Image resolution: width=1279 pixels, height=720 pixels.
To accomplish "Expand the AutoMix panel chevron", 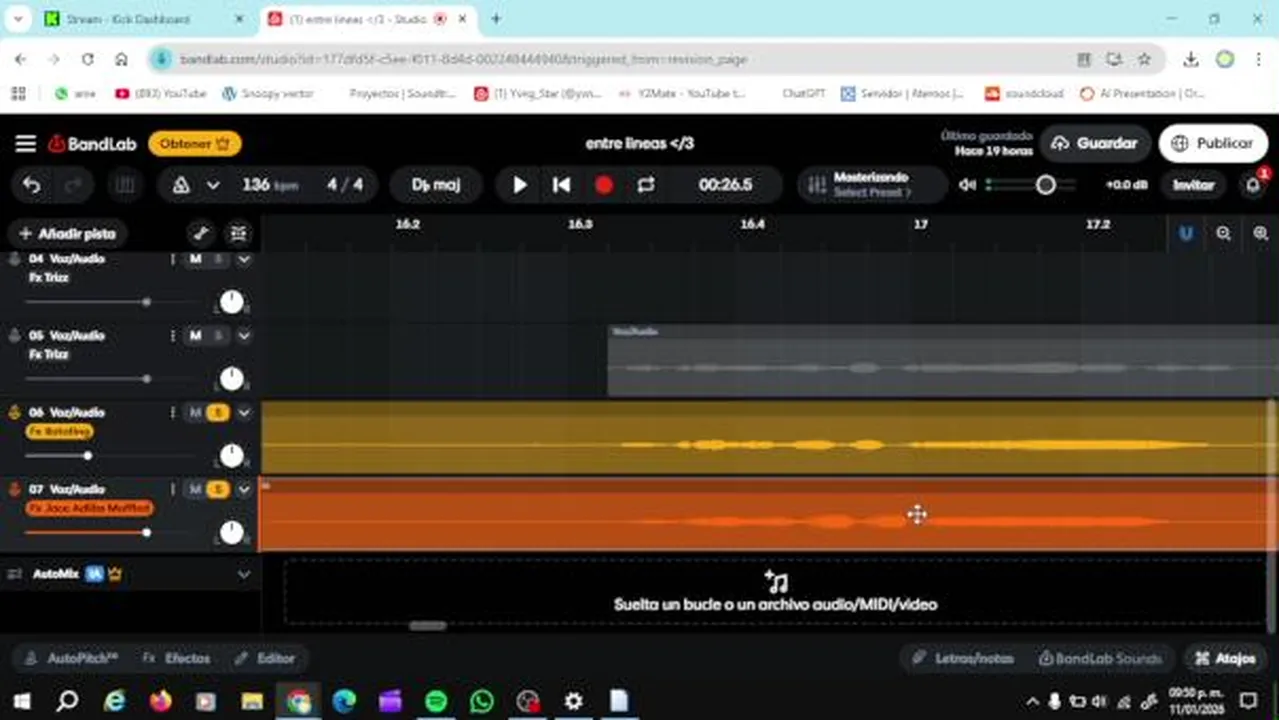I will (243, 575).
